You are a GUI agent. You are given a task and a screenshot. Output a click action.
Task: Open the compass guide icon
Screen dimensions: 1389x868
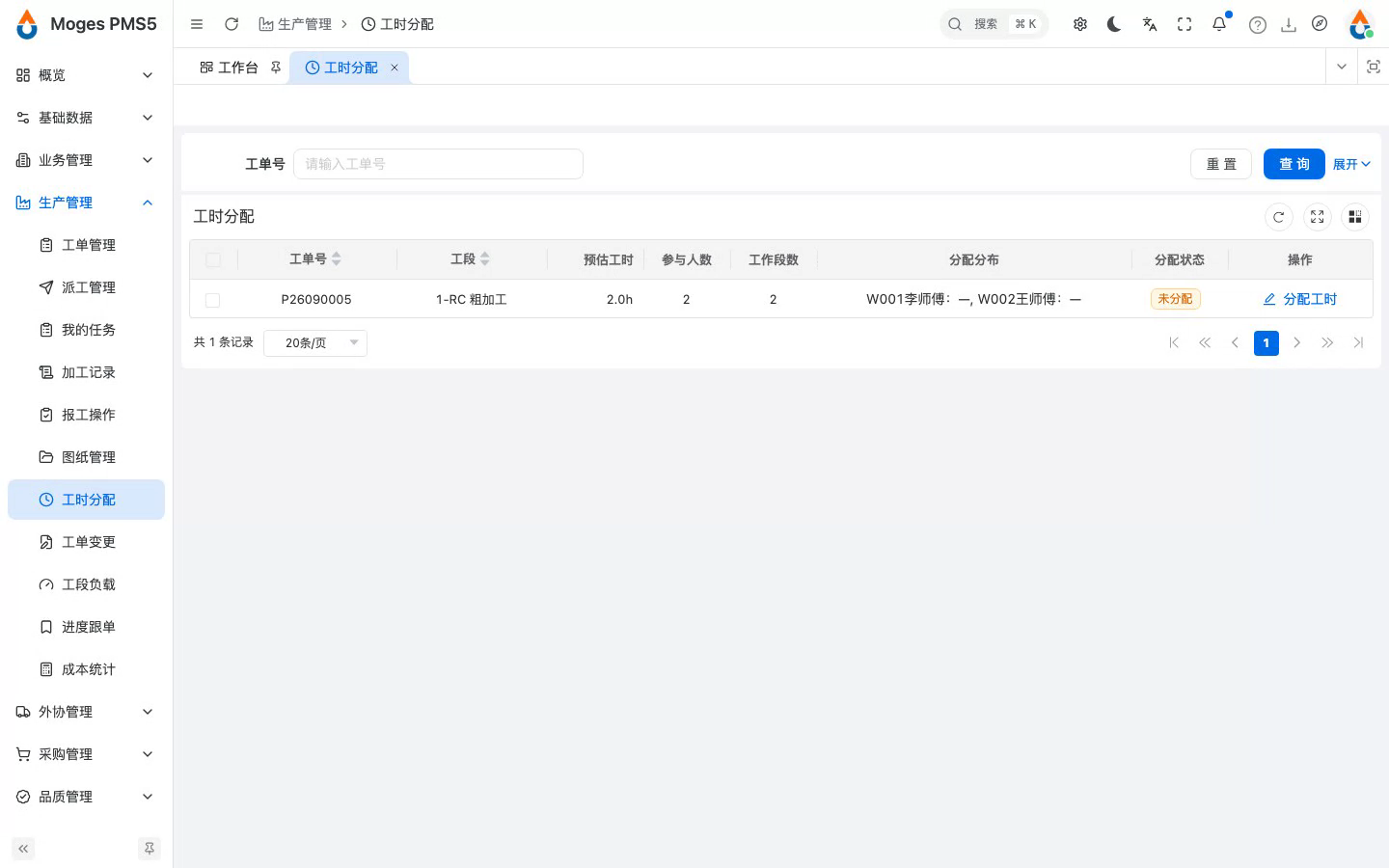[x=1320, y=24]
